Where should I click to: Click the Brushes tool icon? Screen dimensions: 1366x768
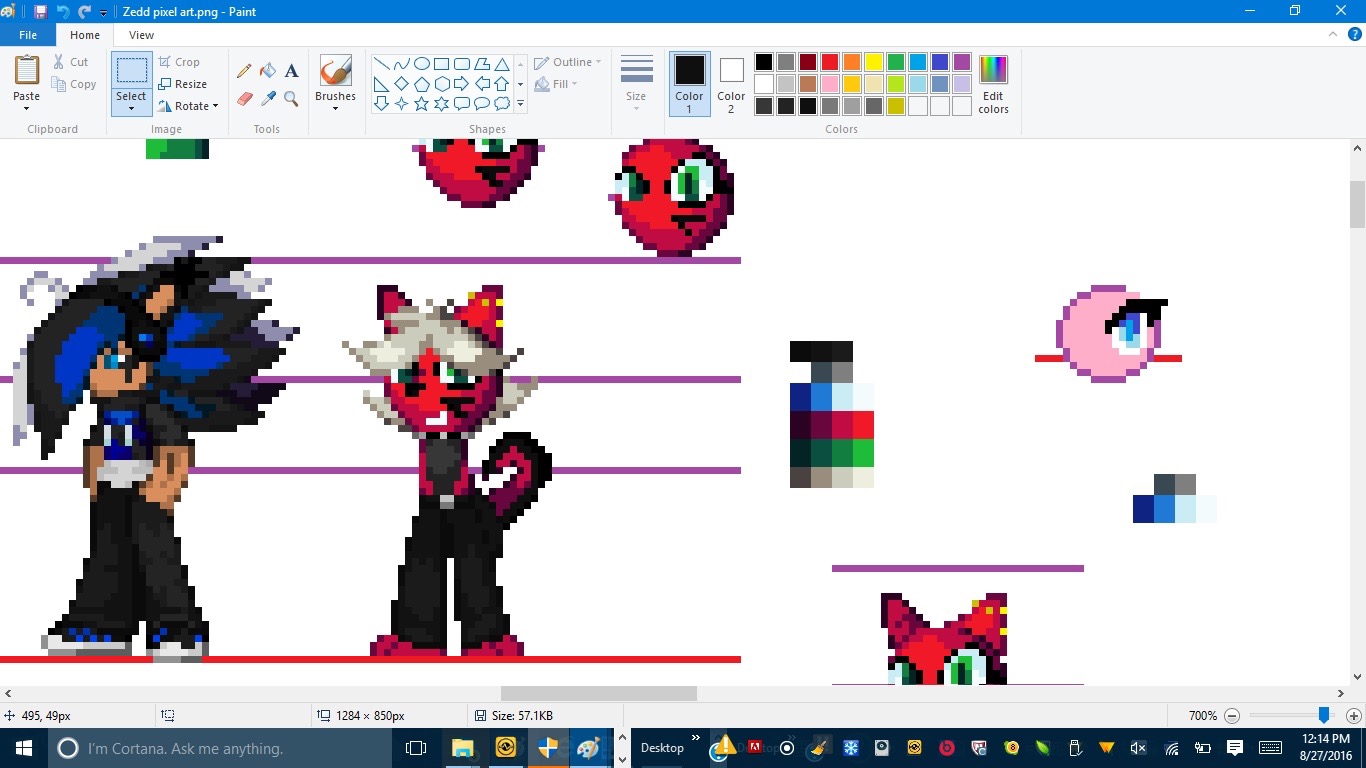pos(335,71)
